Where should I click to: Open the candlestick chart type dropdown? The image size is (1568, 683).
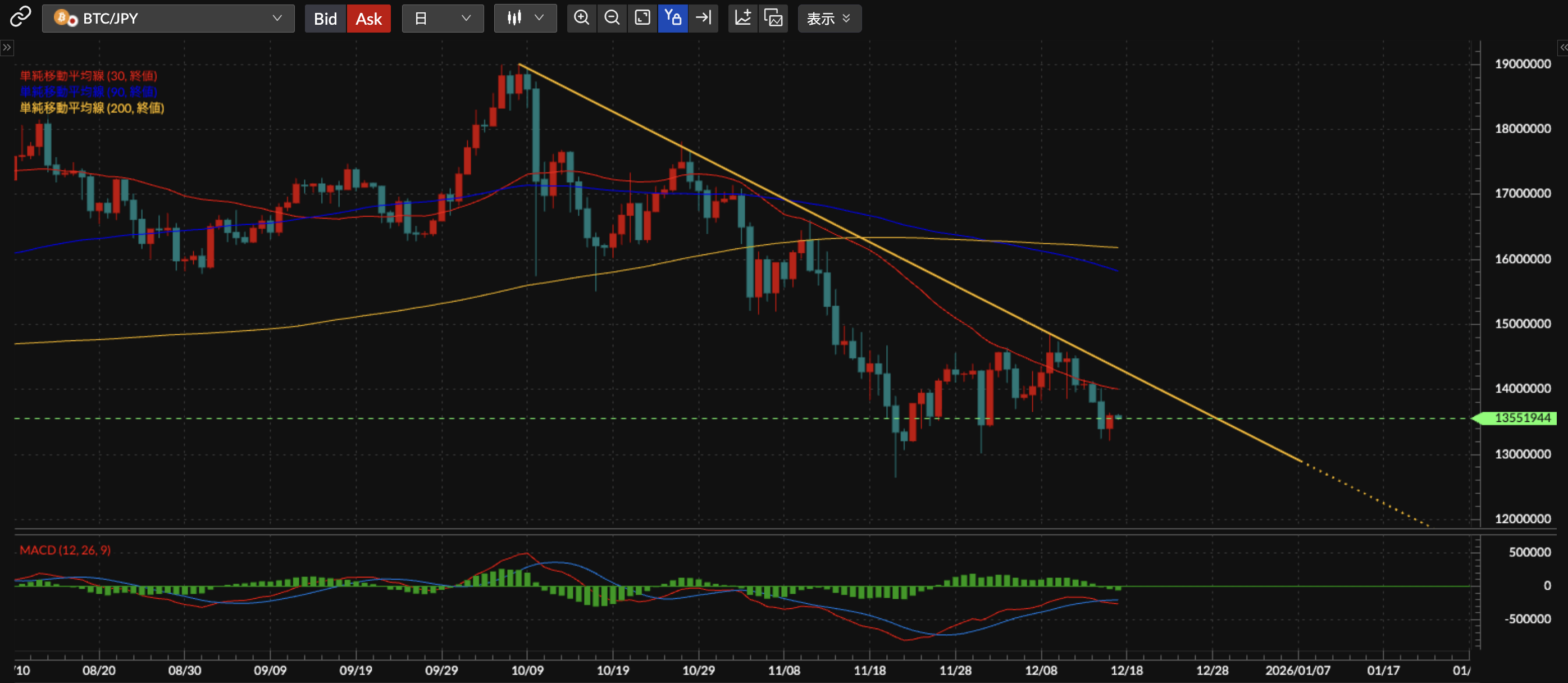525,19
